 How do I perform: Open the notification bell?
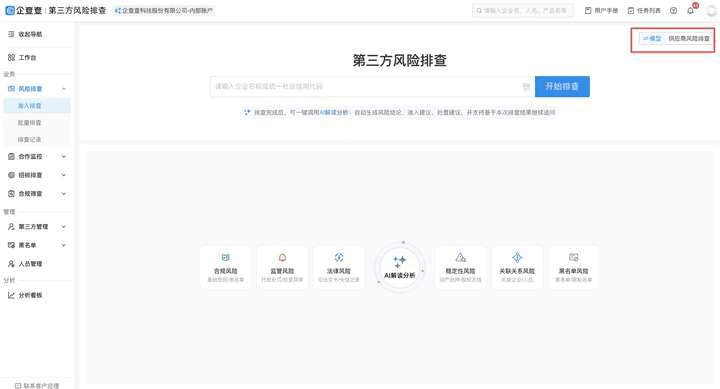691,11
